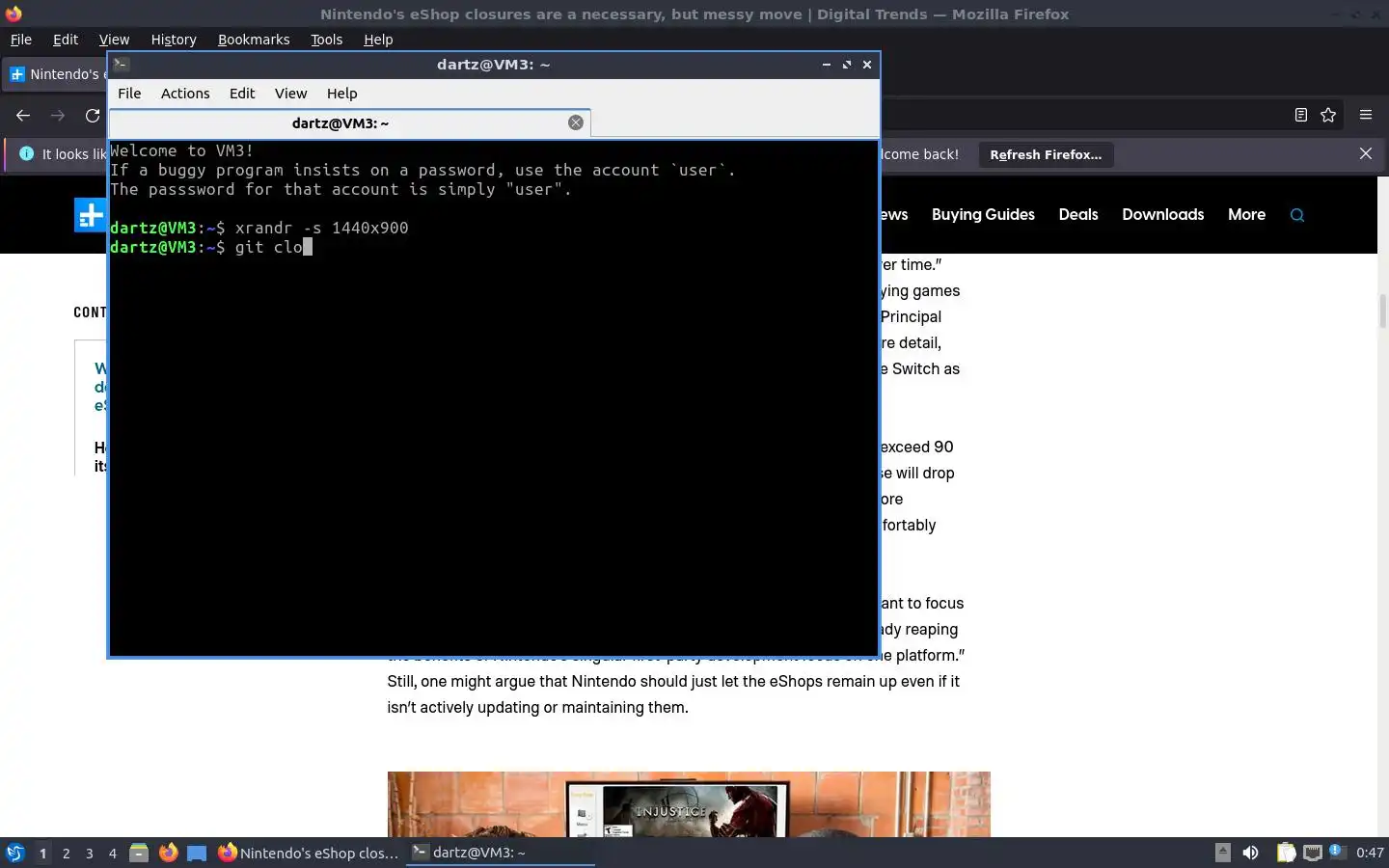Click the Refresh Firefox button
The image size is (1389, 868).
[1046, 154]
